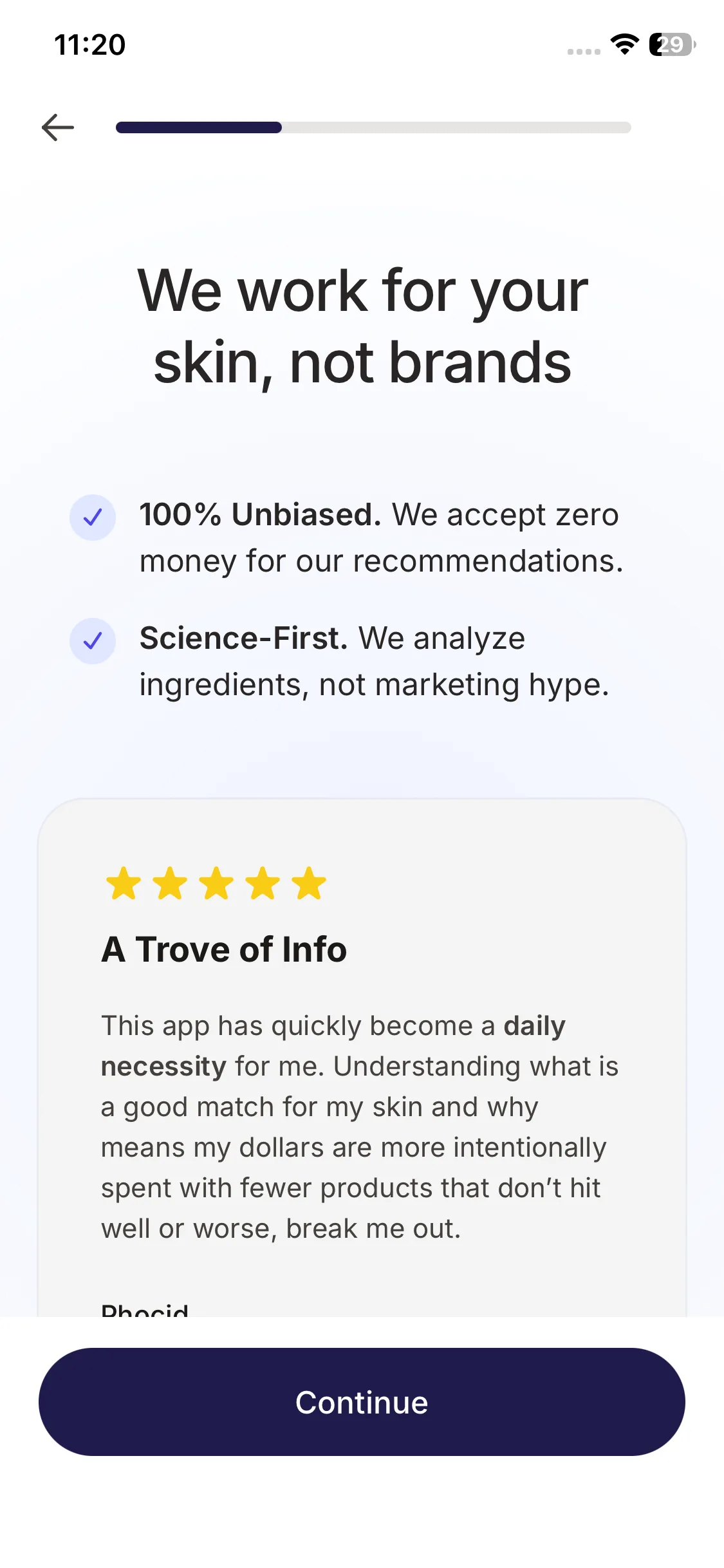Click the cellular signal dots

point(584,51)
